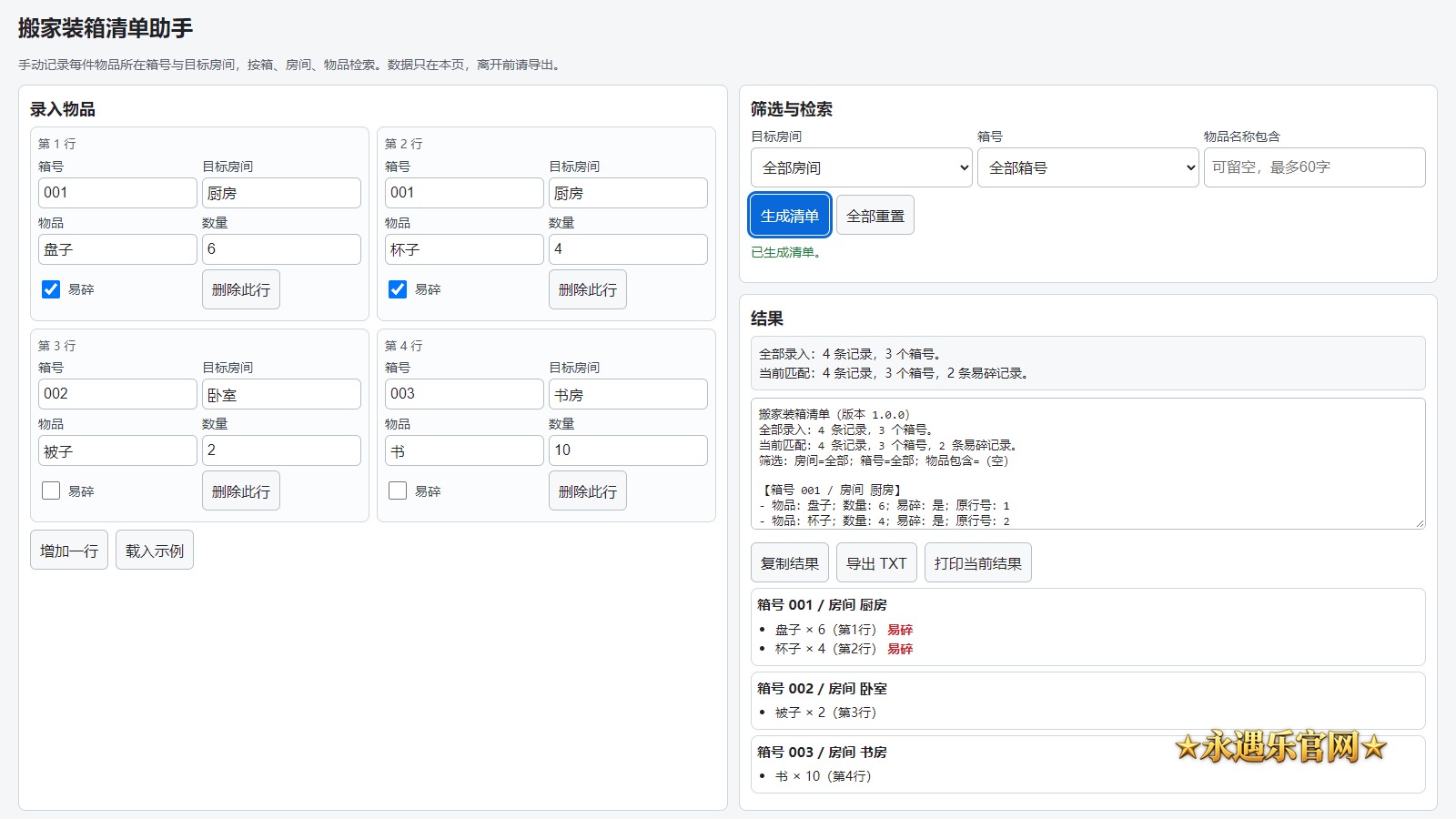Click the 目标房间 field in 第 1 行
The height and width of the screenshot is (819, 1456).
(x=281, y=193)
